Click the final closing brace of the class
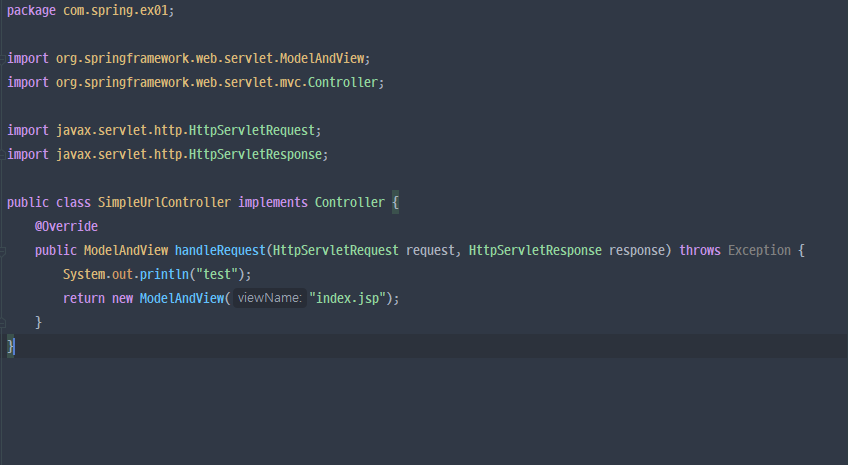 [x=11, y=346]
